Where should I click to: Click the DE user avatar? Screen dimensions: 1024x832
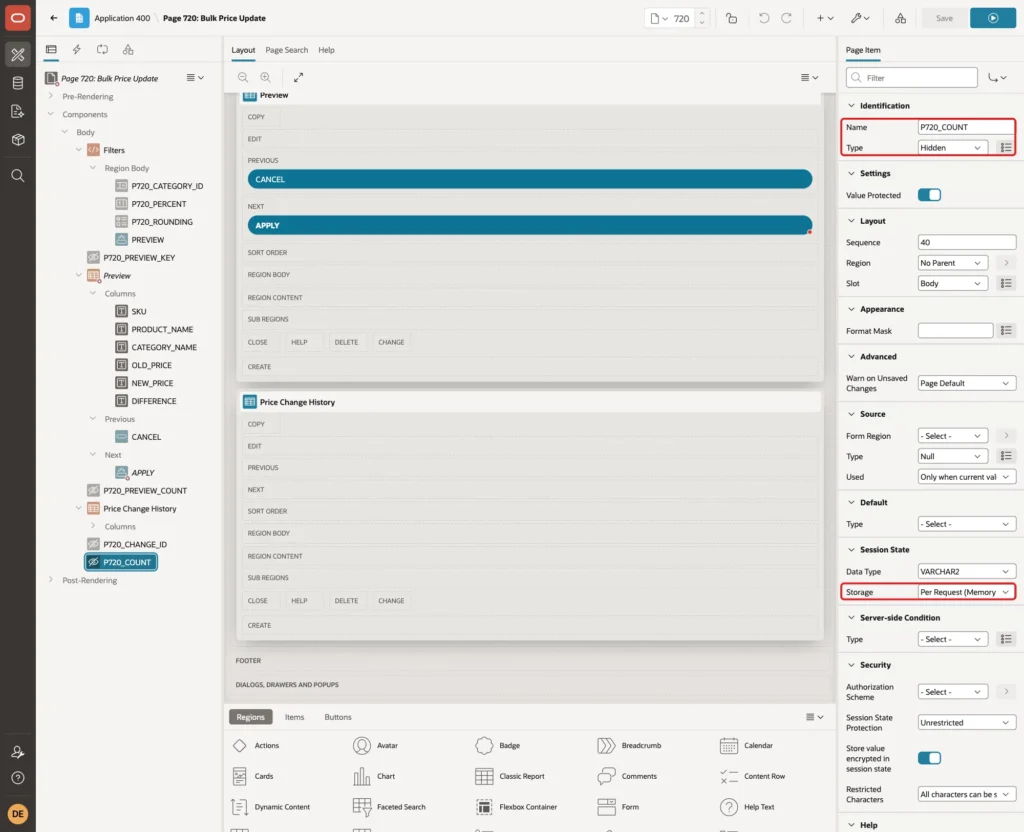[18, 814]
